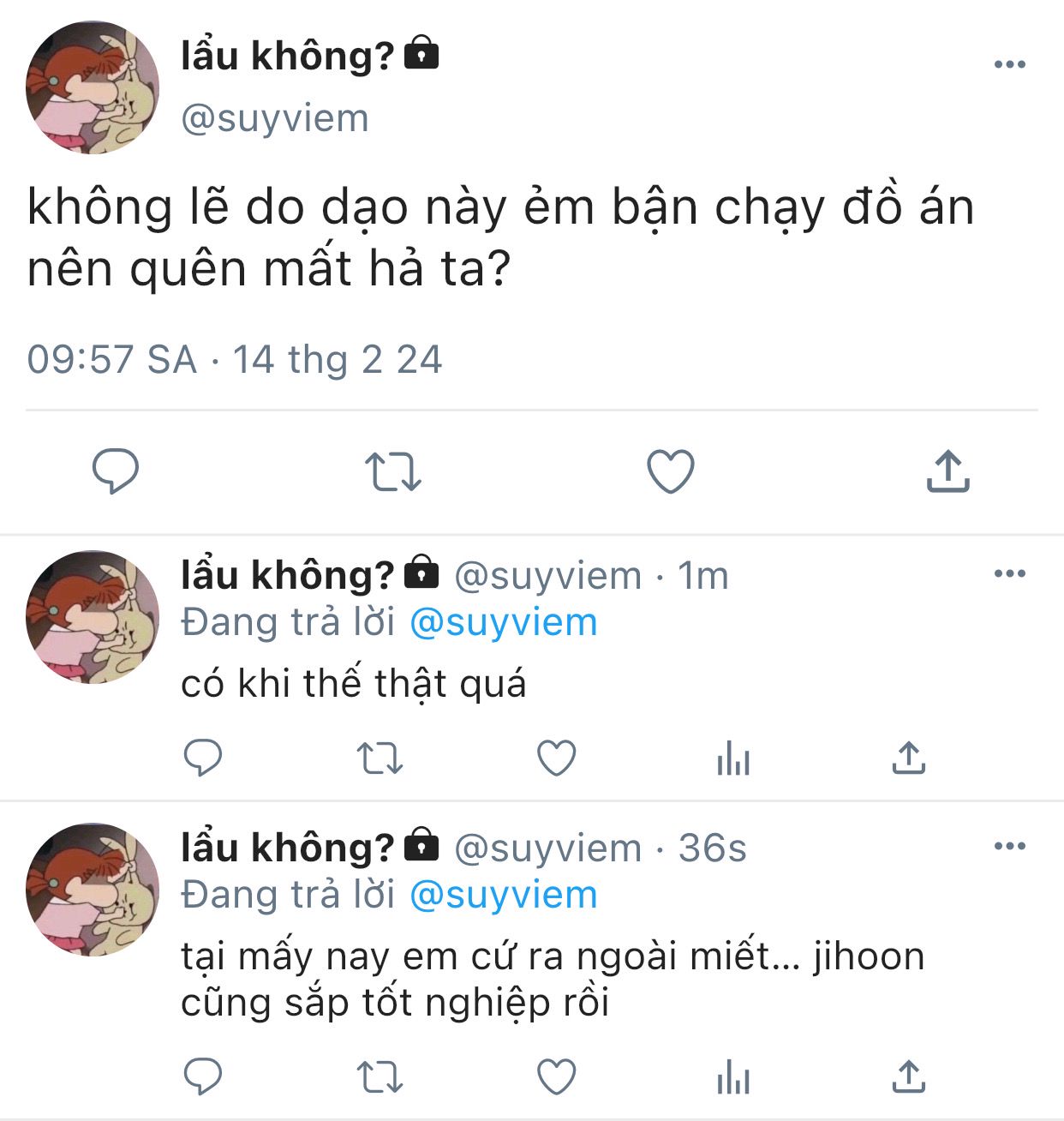Share the 'có khi thế thật quá' reply

pyautogui.click(x=908, y=758)
